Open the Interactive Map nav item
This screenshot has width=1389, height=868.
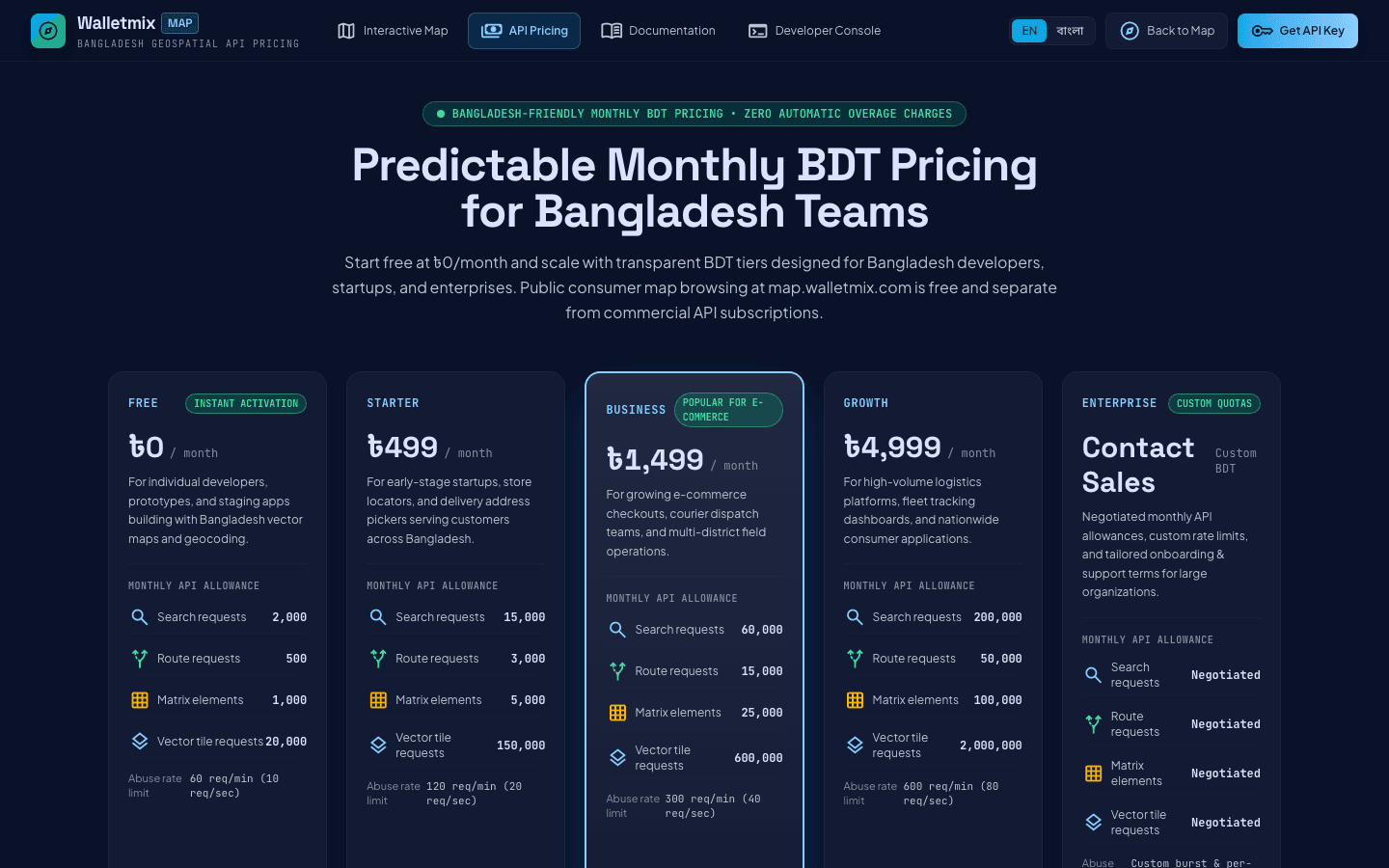click(x=393, y=31)
